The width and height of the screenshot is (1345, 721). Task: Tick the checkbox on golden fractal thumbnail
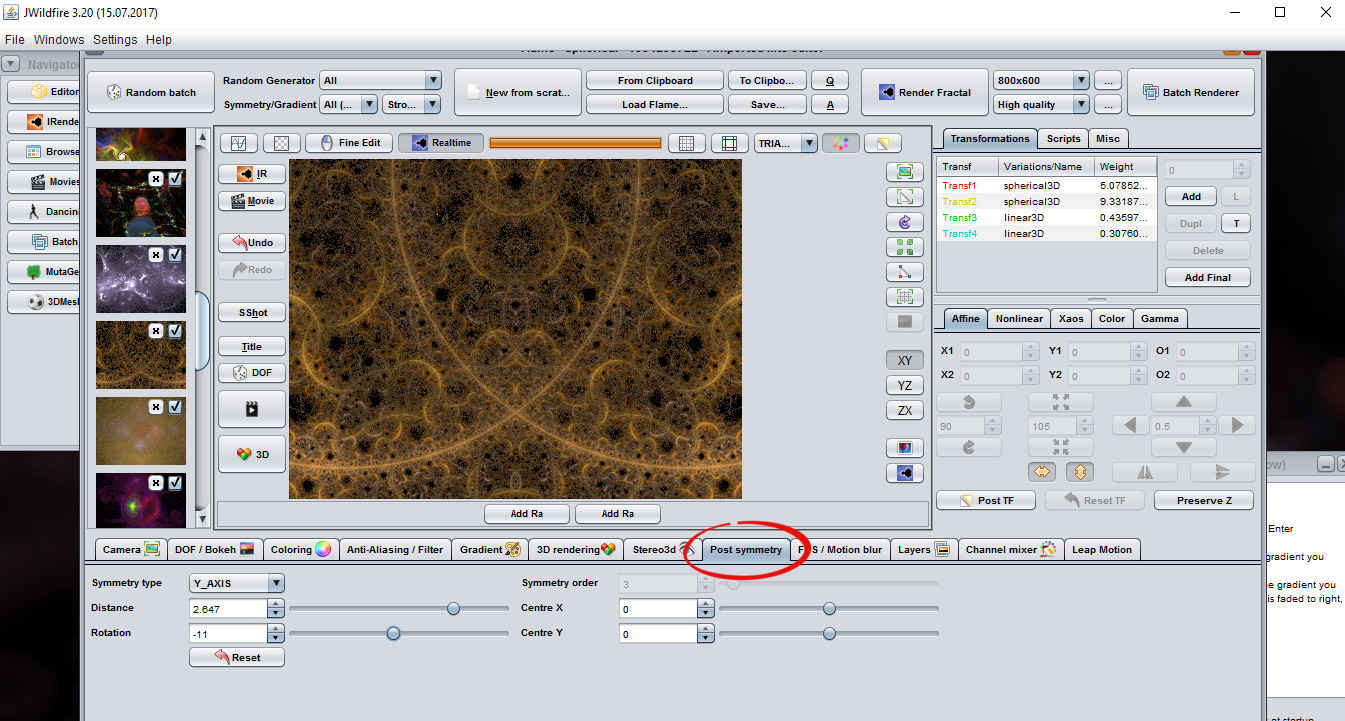click(x=175, y=330)
